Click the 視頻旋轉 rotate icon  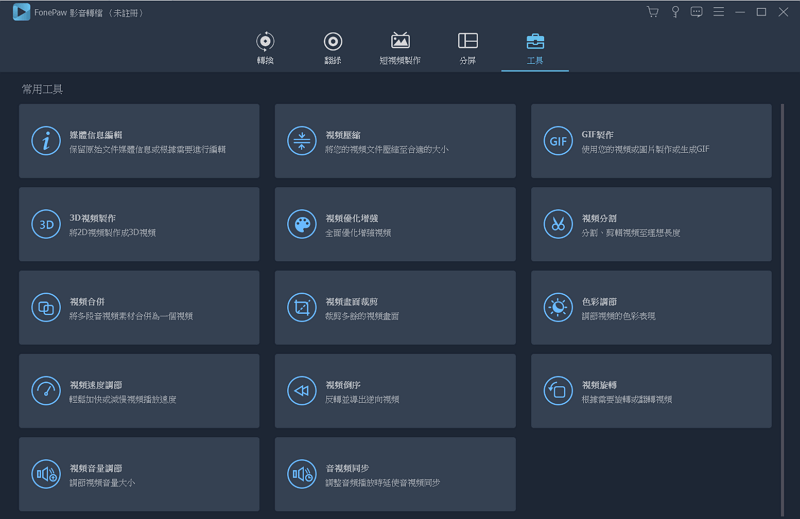557,390
